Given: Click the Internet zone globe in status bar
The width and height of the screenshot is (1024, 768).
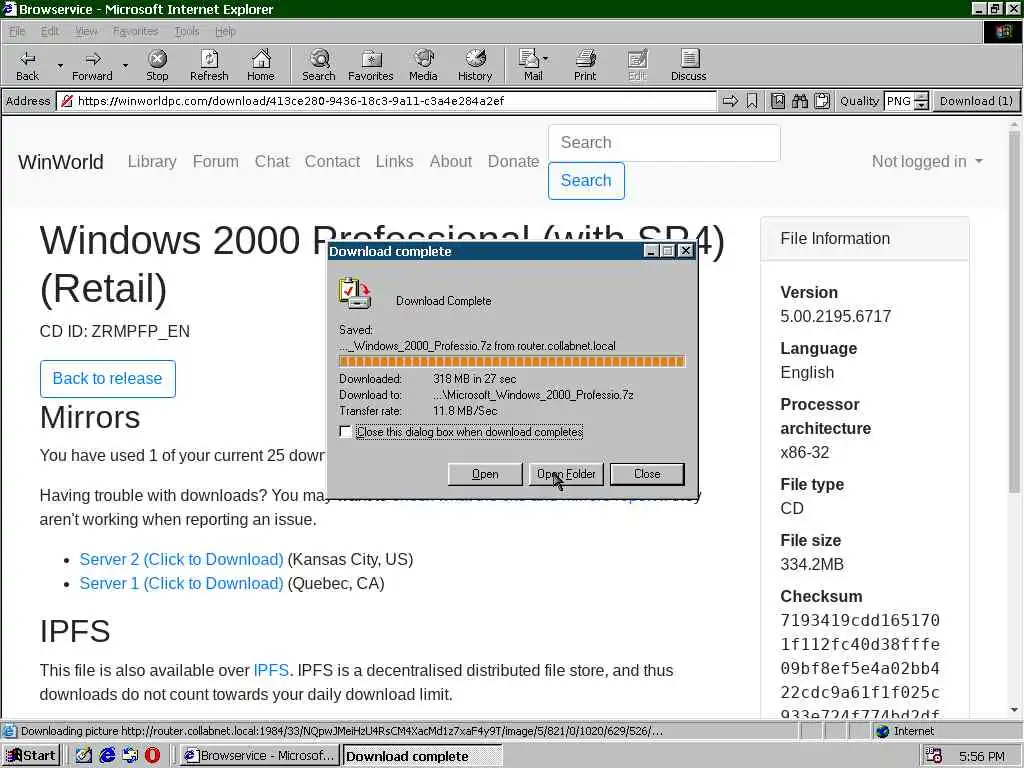Looking at the screenshot, I should pyautogui.click(x=882, y=731).
